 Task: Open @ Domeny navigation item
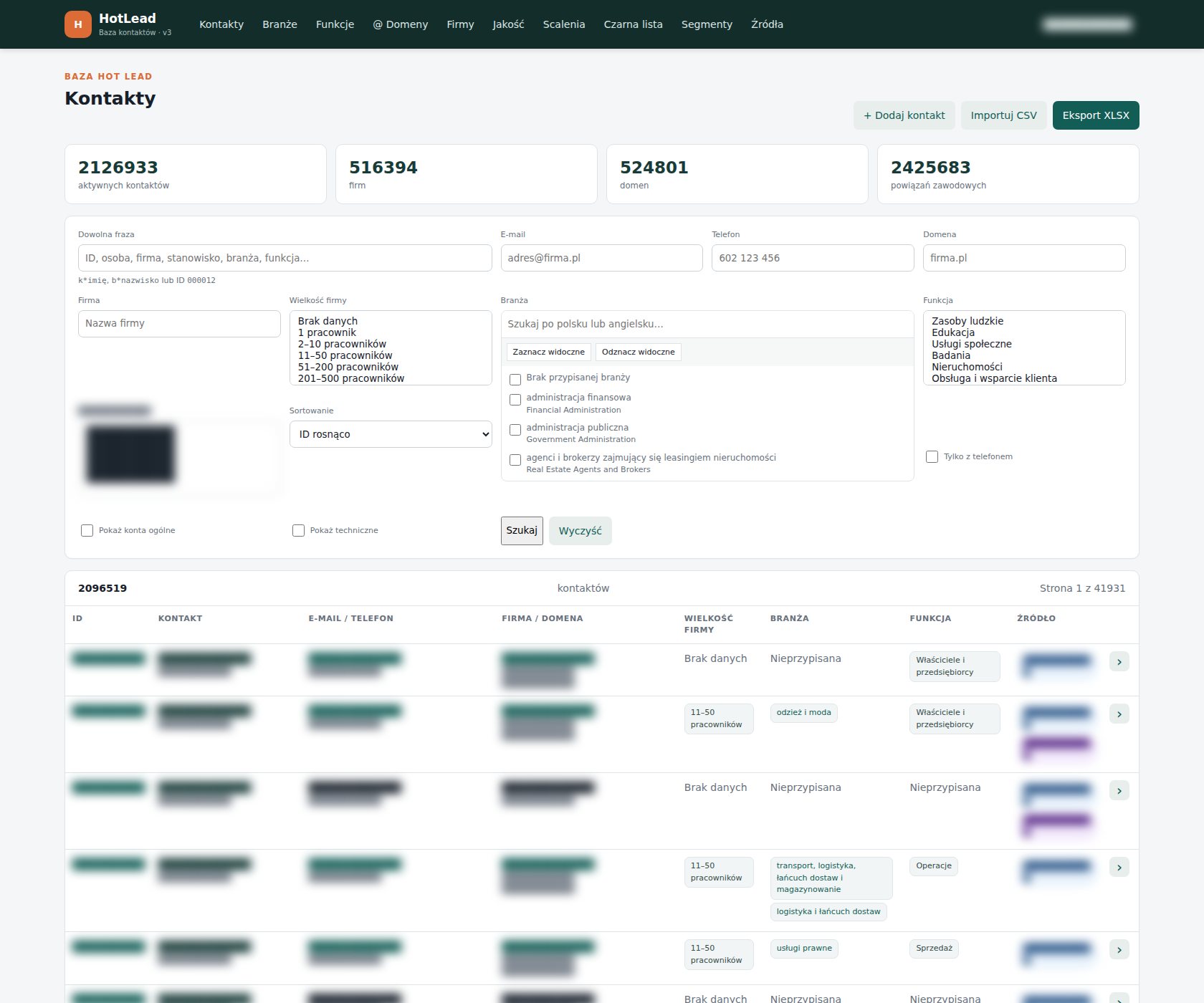[x=400, y=24]
